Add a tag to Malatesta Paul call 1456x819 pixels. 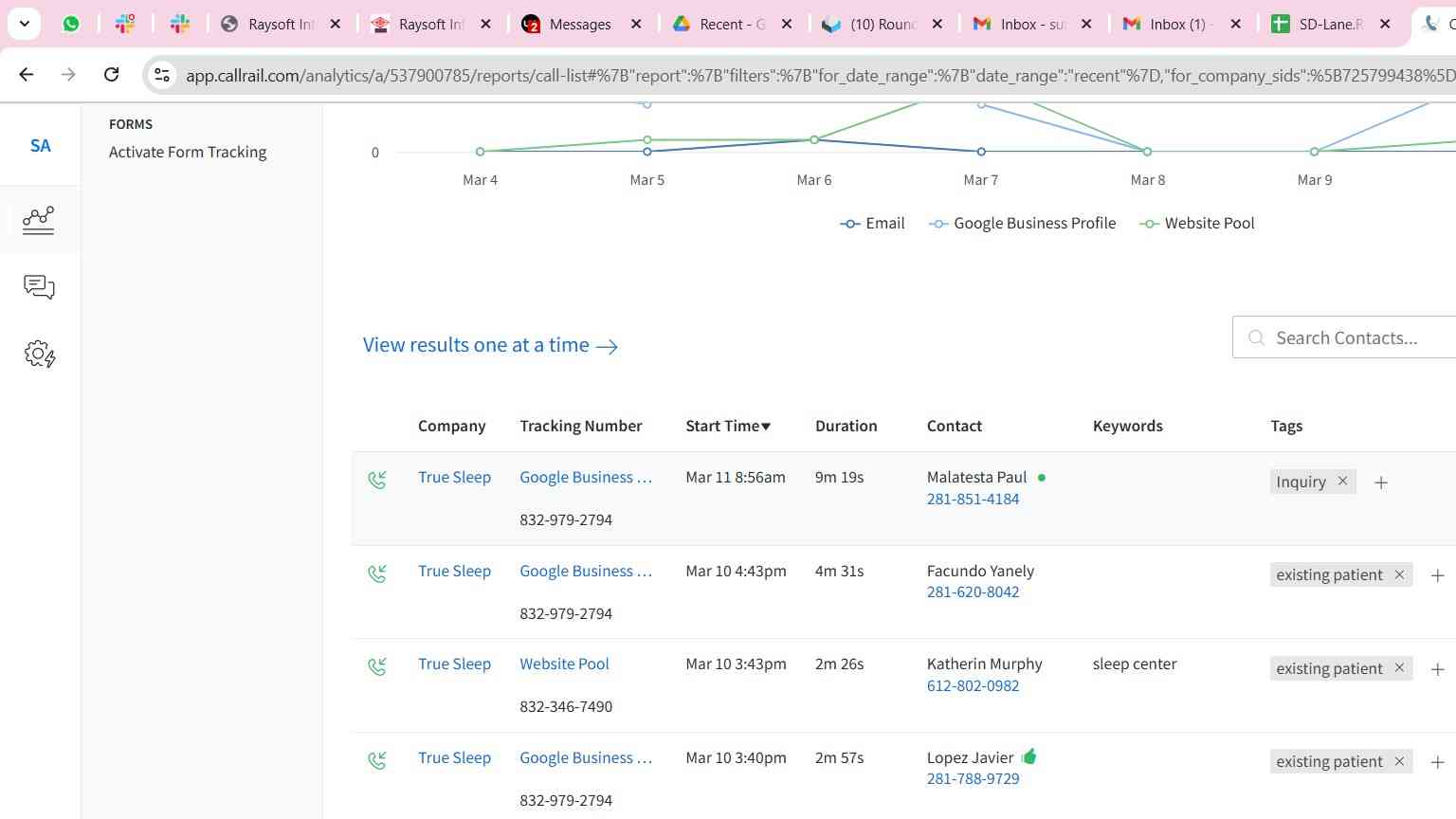(1381, 482)
